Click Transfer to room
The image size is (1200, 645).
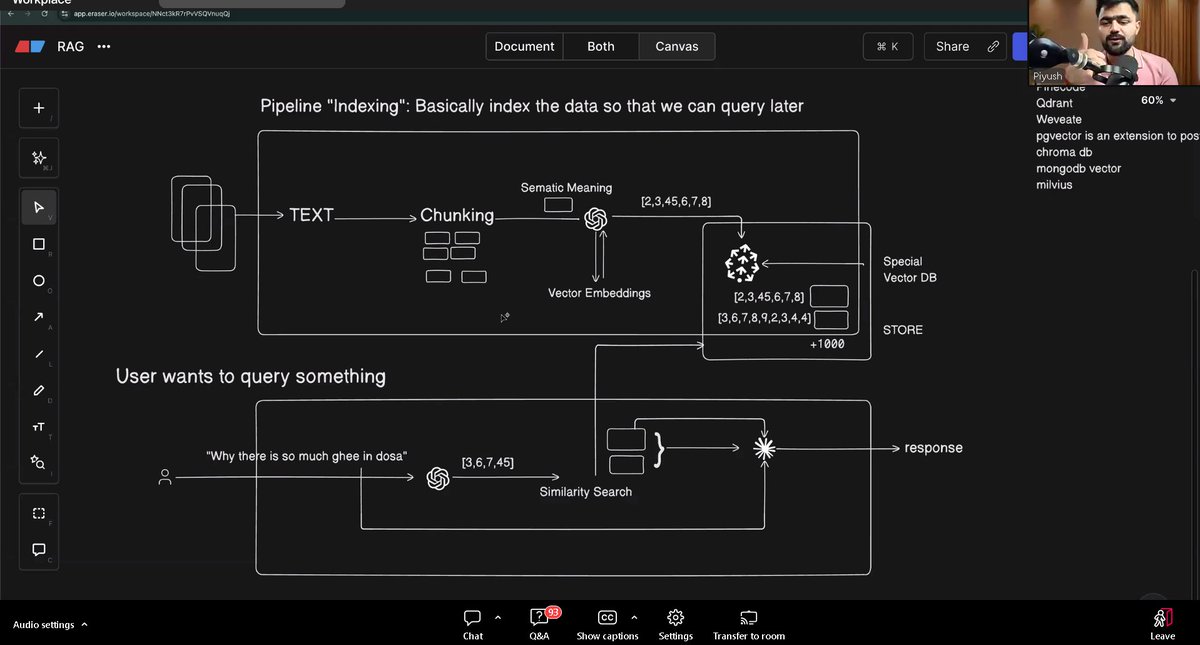(749, 624)
